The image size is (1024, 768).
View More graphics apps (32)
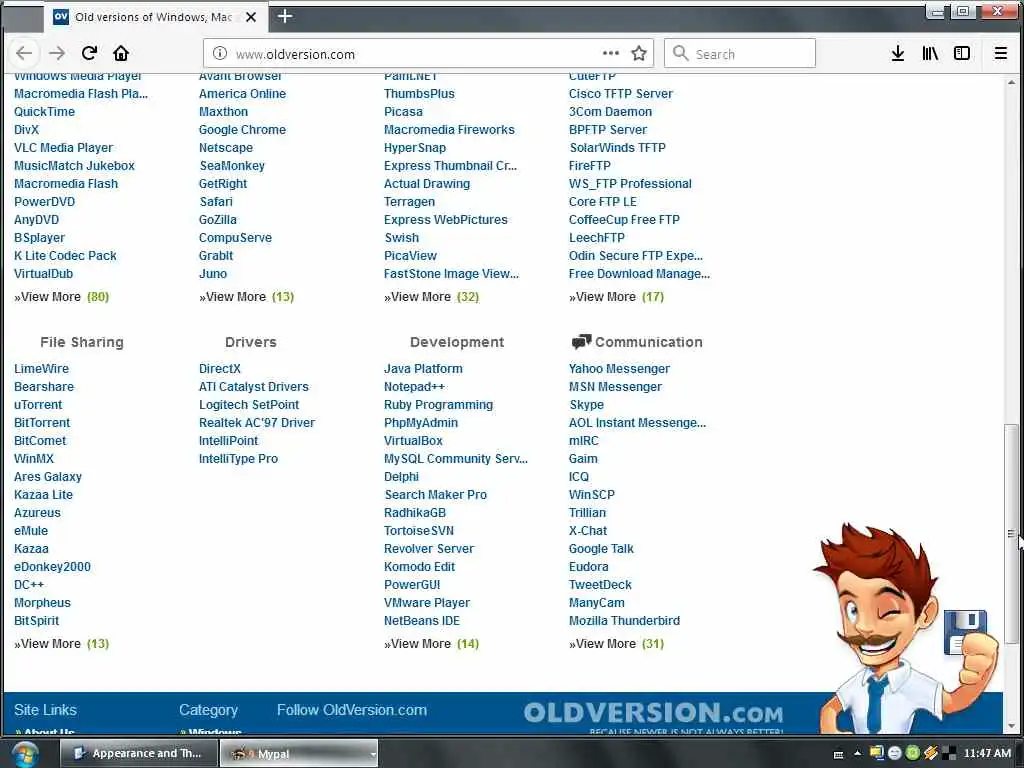click(x=431, y=296)
